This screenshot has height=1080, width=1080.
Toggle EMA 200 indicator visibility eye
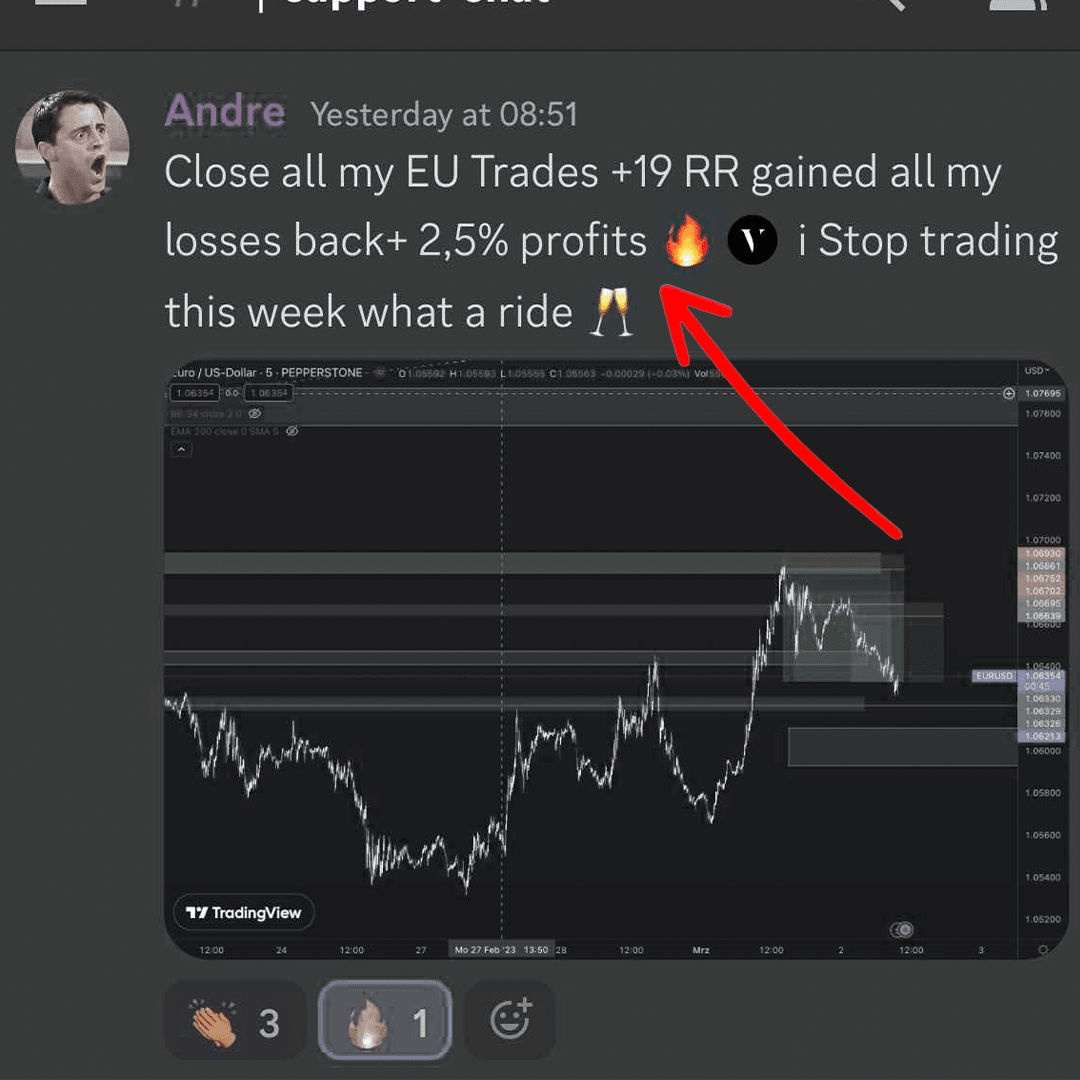pyautogui.click(x=292, y=431)
